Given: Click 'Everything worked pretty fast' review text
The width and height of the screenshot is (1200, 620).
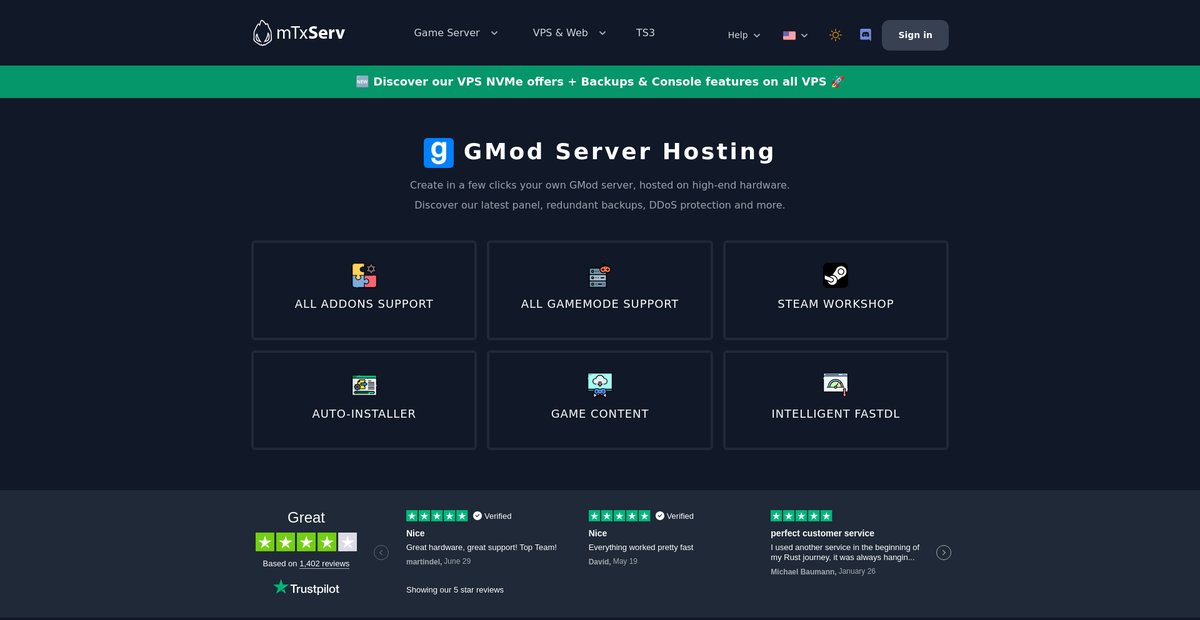Looking at the screenshot, I should 641,548.
